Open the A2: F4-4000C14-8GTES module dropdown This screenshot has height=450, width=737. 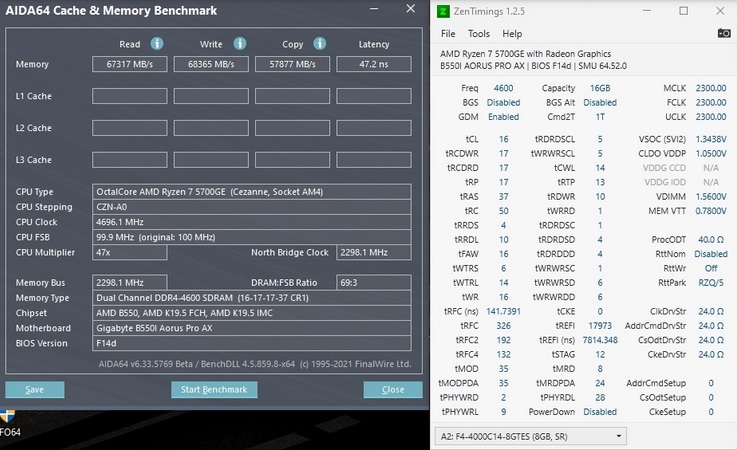tap(531, 436)
